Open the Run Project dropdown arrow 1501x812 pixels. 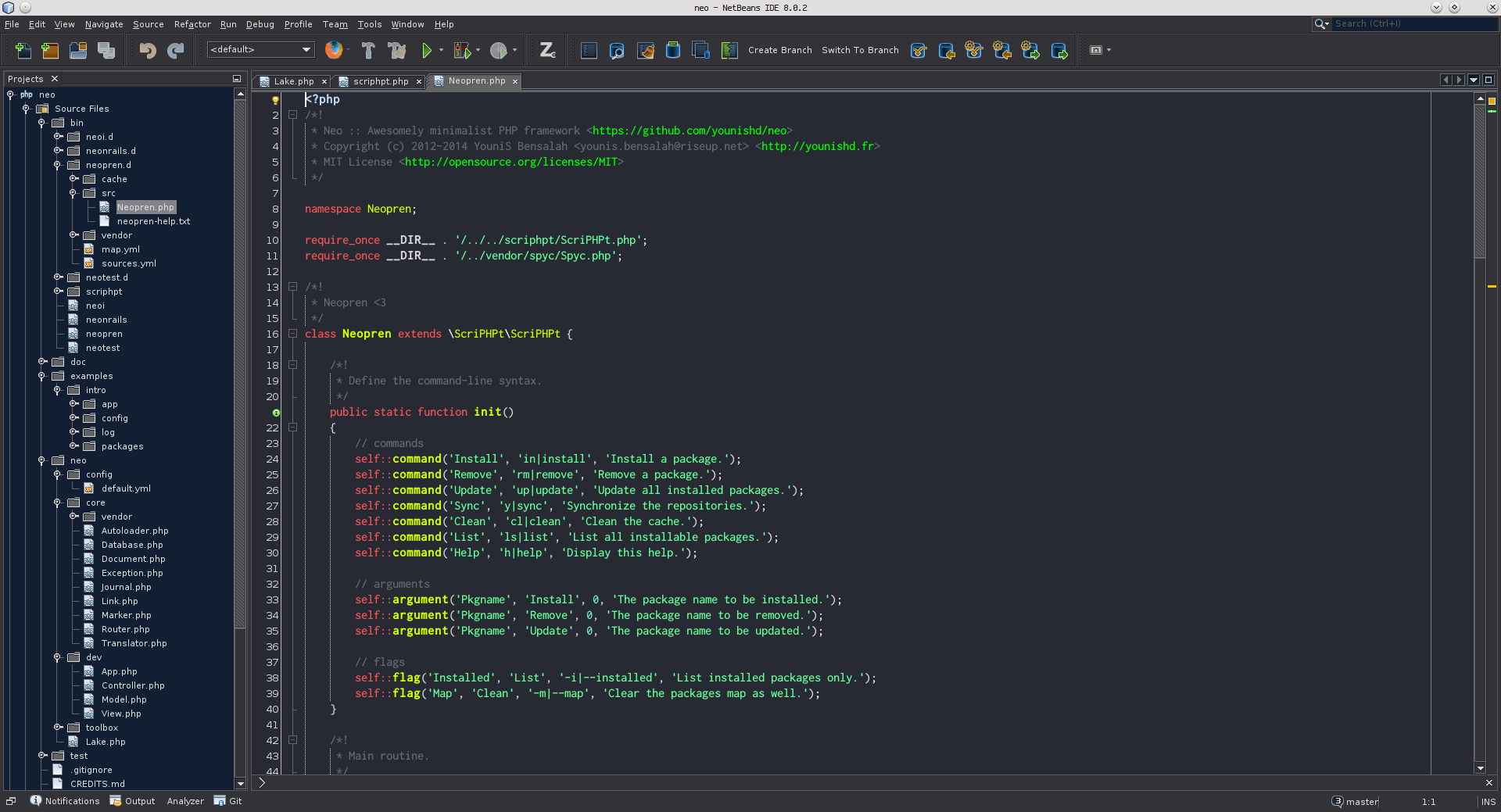coord(441,50)
